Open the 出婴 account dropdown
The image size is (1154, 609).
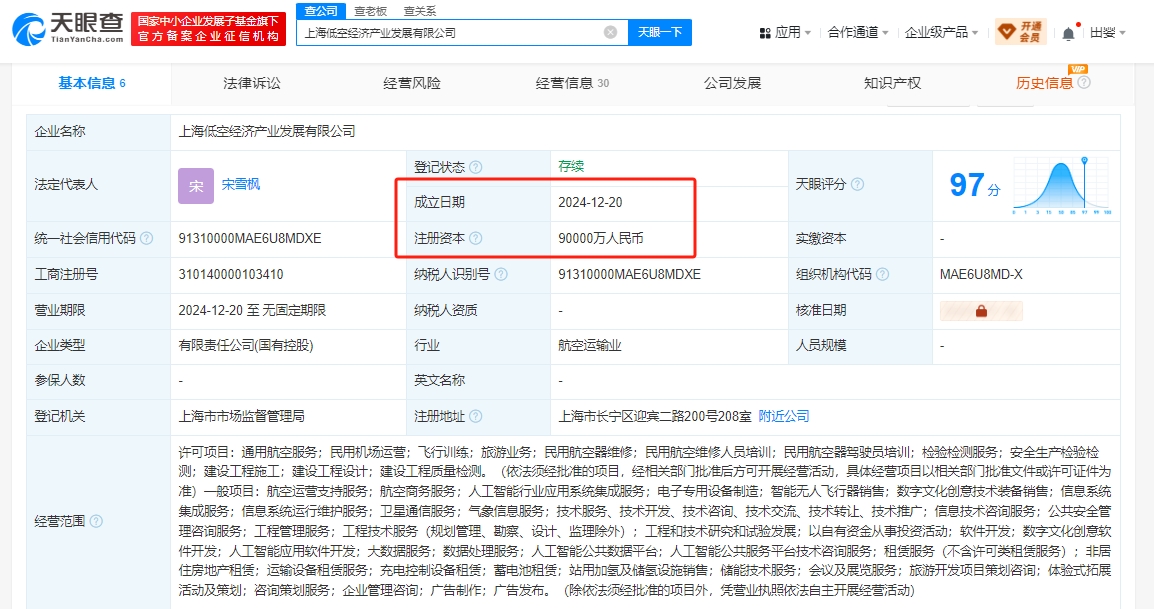tap(1106, 30)
